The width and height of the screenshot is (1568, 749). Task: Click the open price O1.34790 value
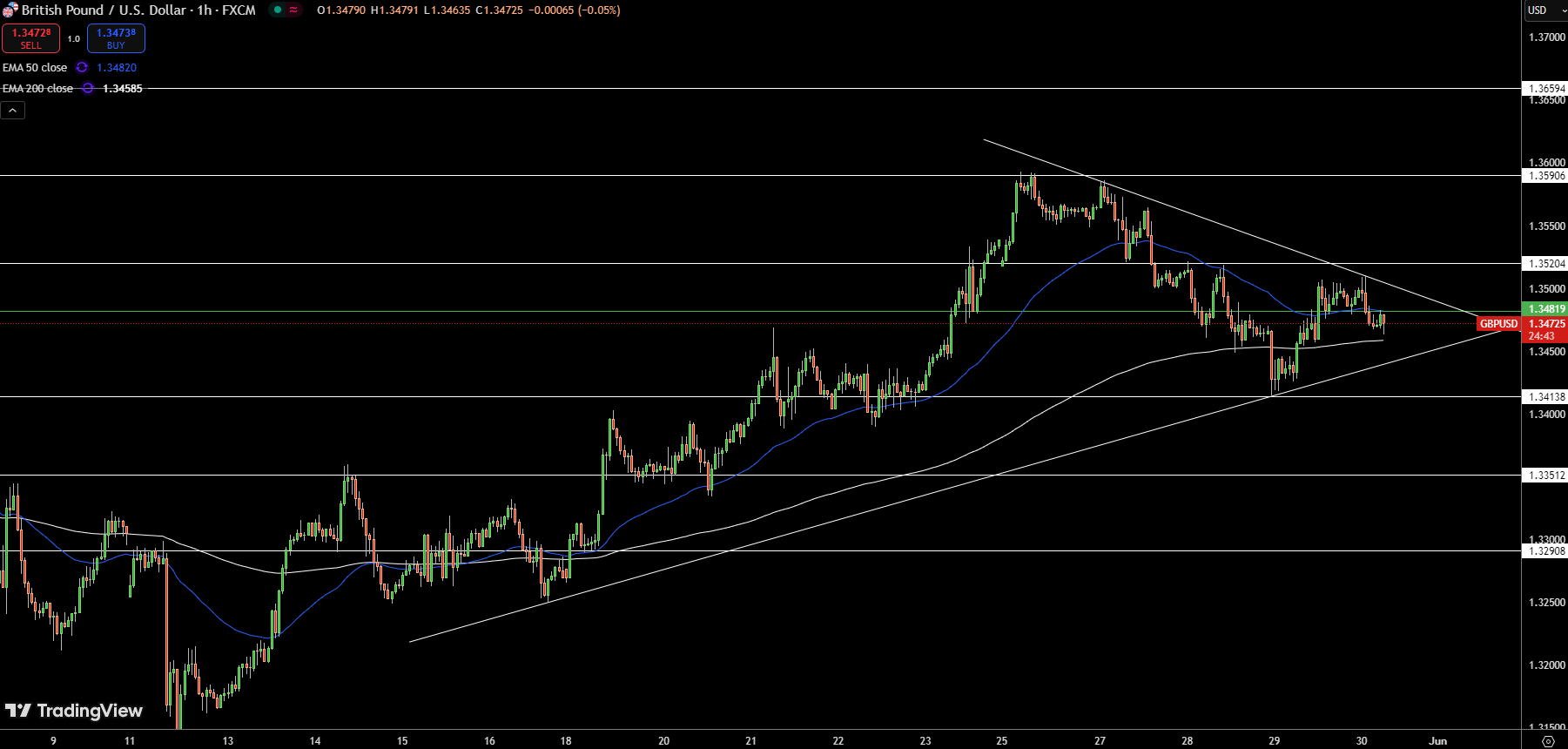coord(341,10)
